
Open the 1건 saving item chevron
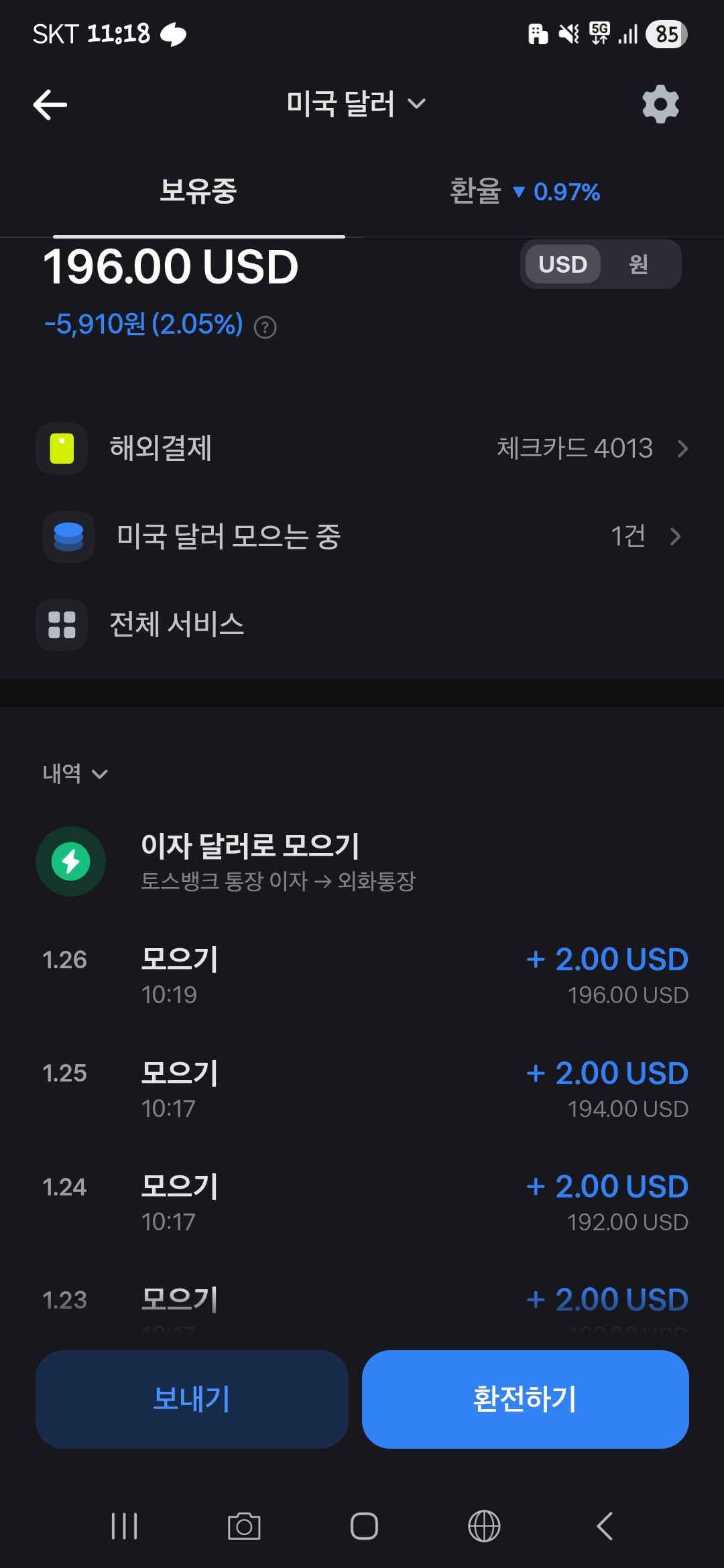coord(675,536)
